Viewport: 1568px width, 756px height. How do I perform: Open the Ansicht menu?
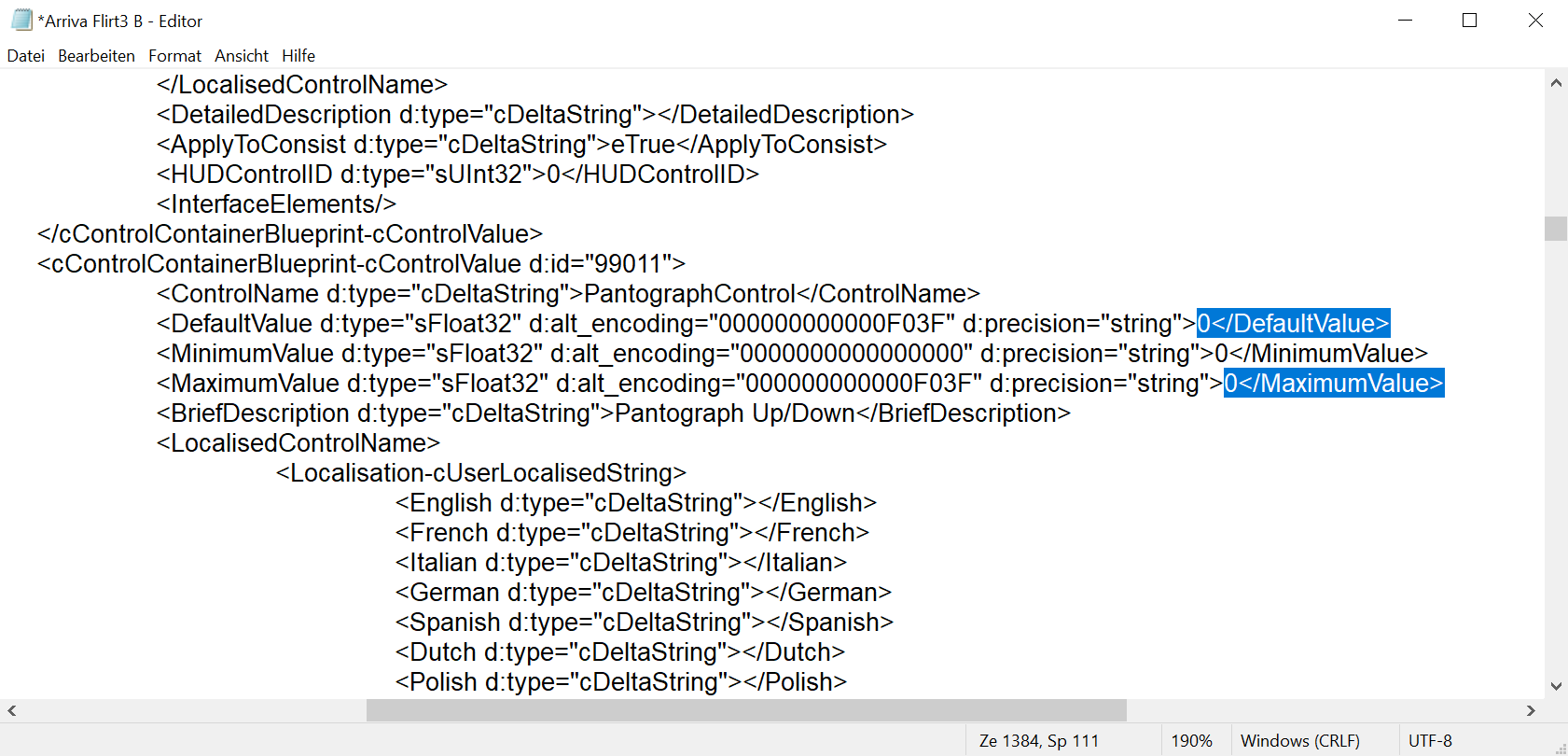pyautogui.click(x=242, y=56)
